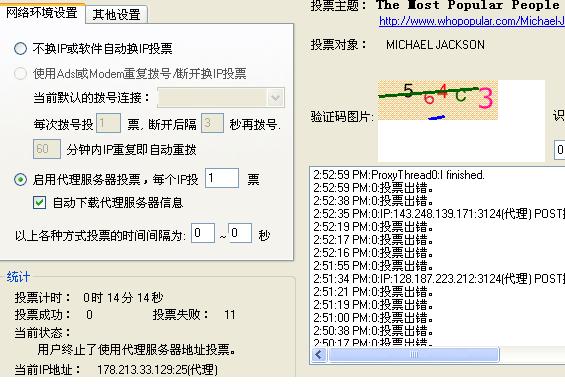Click status text 用户终止了使用代理服务器地址投票
This screenshot has height=384, width=565.
[x=137, y=349]
